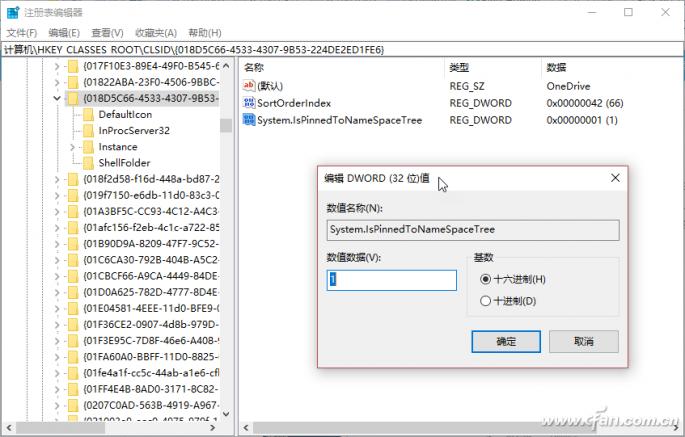Open the 编辑(E) menu

point(64,33)
